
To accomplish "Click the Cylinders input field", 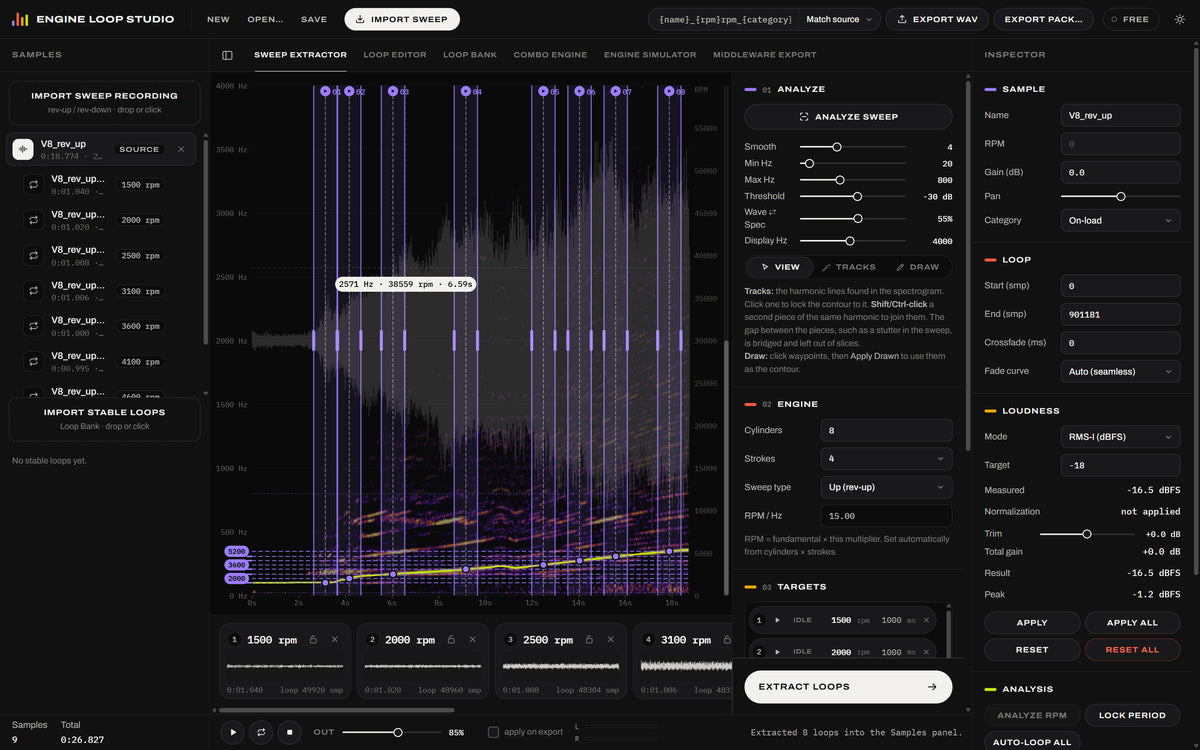I will (x=886, y=430).
